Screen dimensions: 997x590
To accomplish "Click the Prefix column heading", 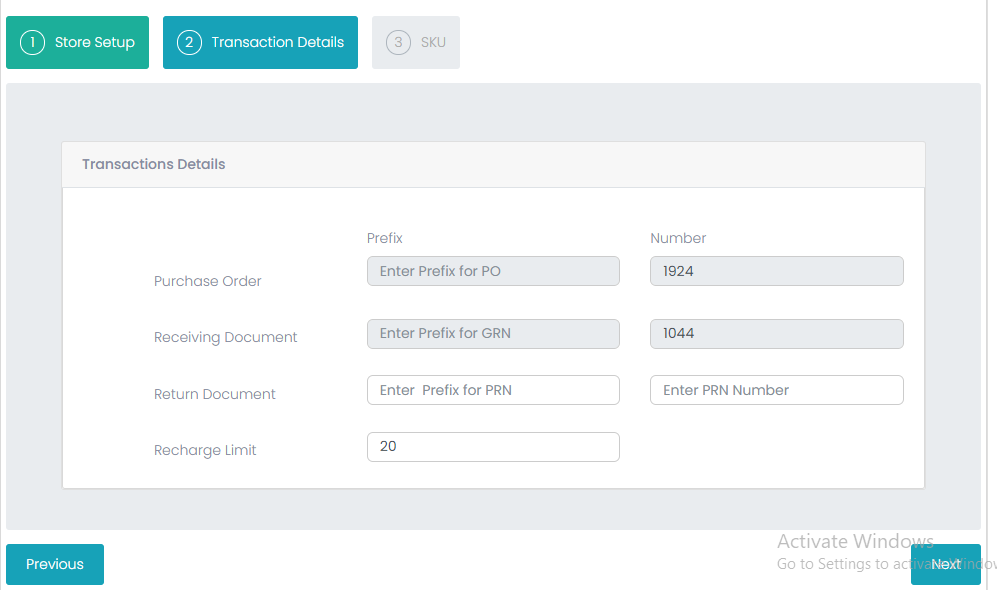I will [384, 238].
